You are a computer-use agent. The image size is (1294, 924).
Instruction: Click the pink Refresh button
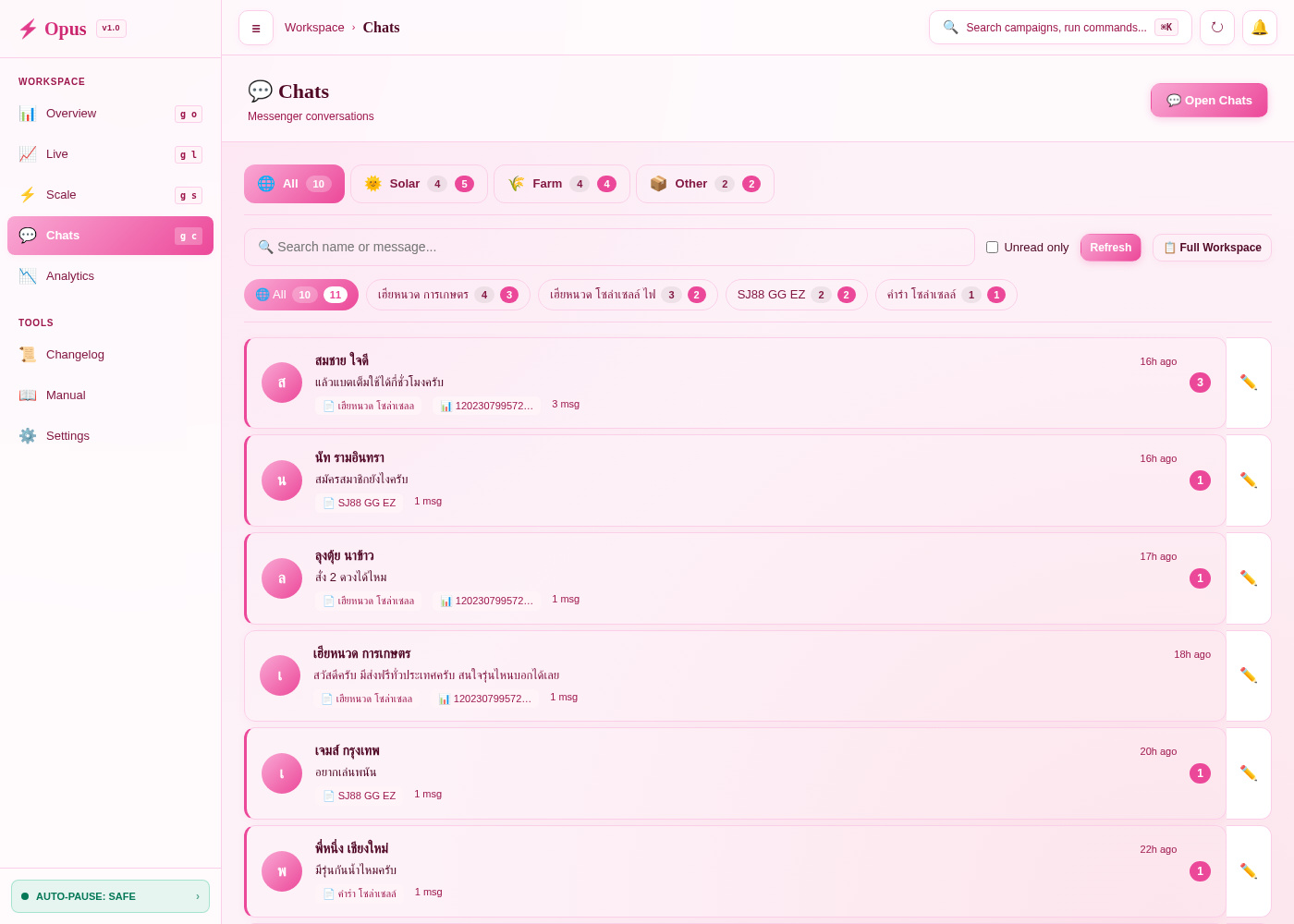(x=1111, y=248)
